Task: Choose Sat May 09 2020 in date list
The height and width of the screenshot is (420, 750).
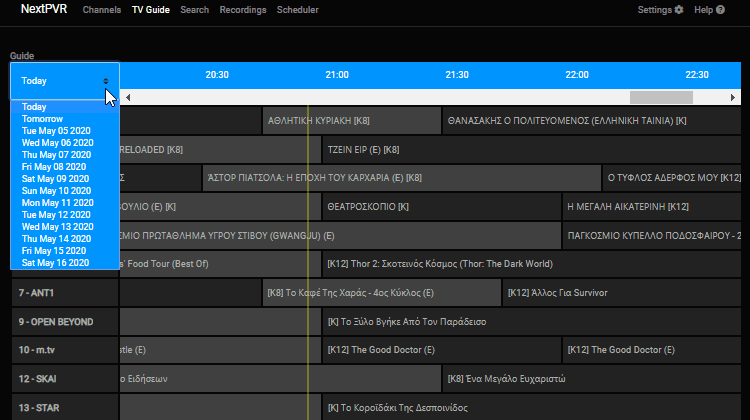Action: [57, 179]
